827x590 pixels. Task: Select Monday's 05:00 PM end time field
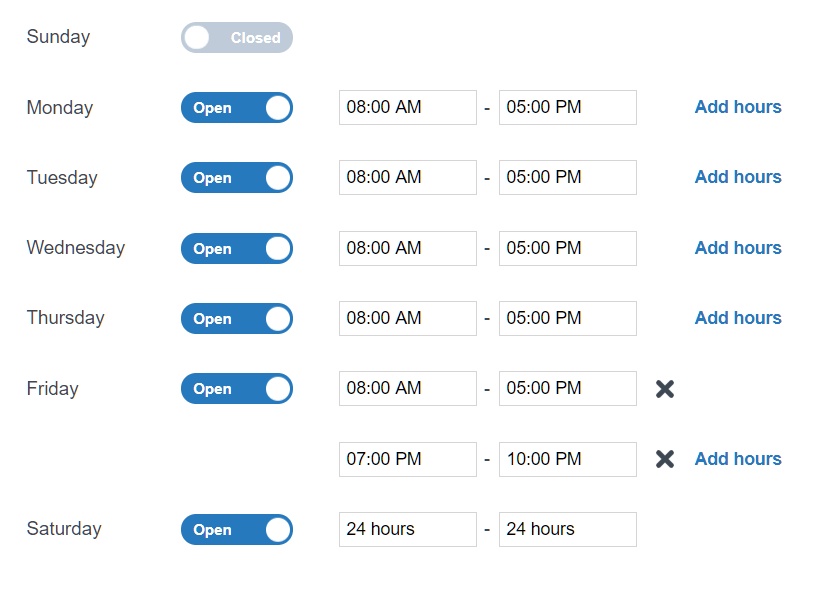[567, 107]
